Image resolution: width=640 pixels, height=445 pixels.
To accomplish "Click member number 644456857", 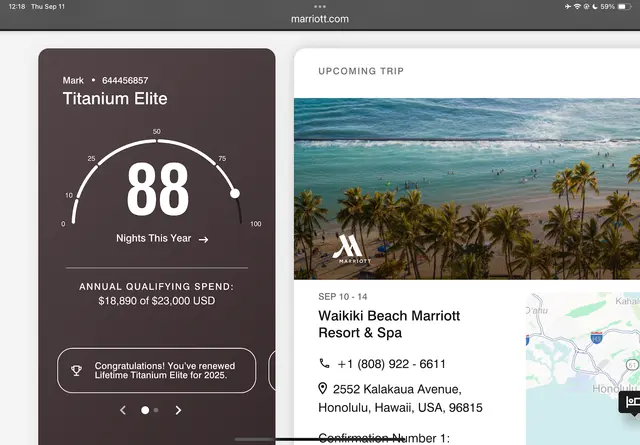I will tap(125, 80).
